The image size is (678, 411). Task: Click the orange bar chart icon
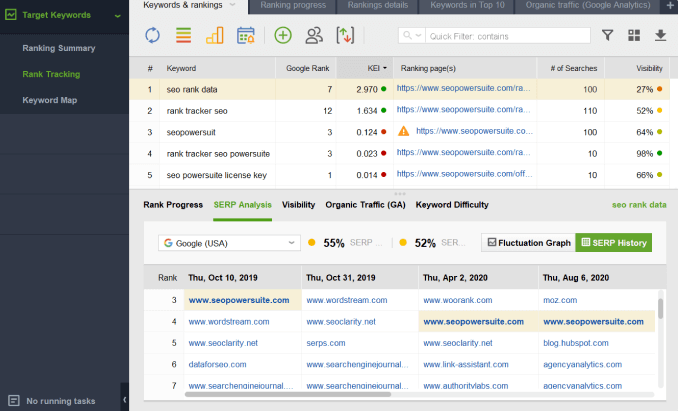[x=214, y=35]
